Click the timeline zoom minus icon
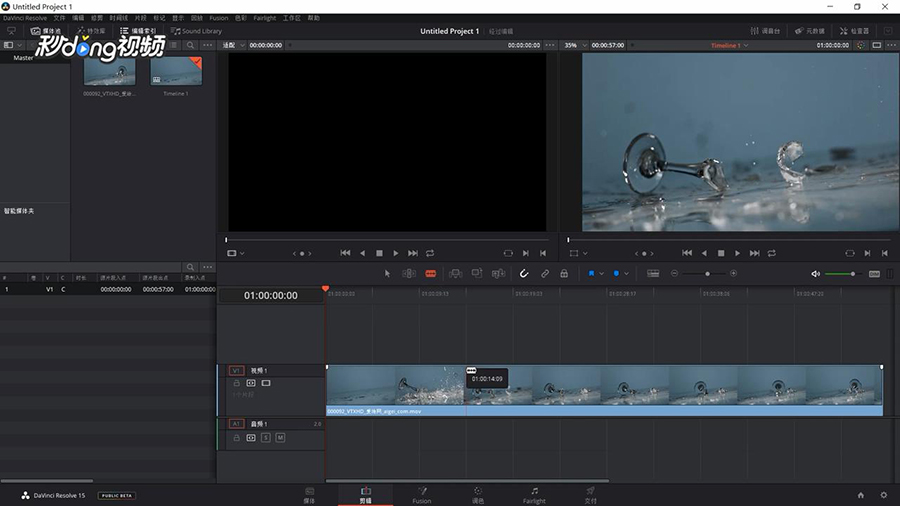The width and height of the screenshot is (900, 506). pyautogui.click(x=674, y=273)
